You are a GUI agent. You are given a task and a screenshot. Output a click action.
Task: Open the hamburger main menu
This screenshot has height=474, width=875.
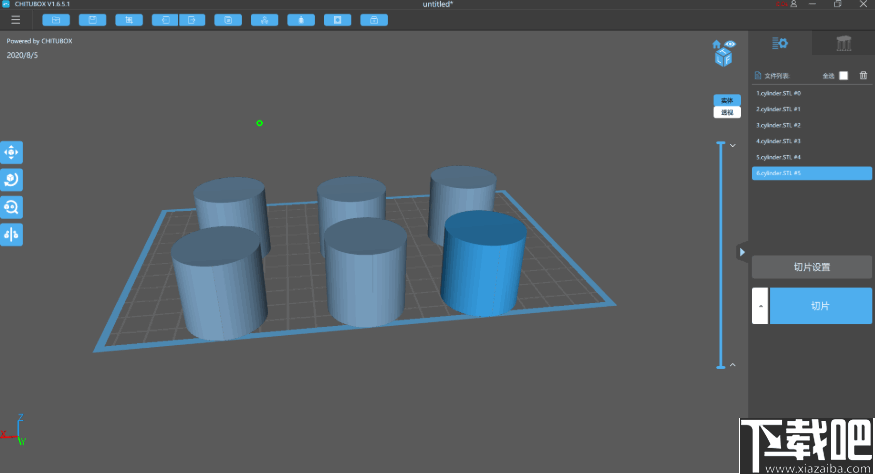(x=15, y=19)
